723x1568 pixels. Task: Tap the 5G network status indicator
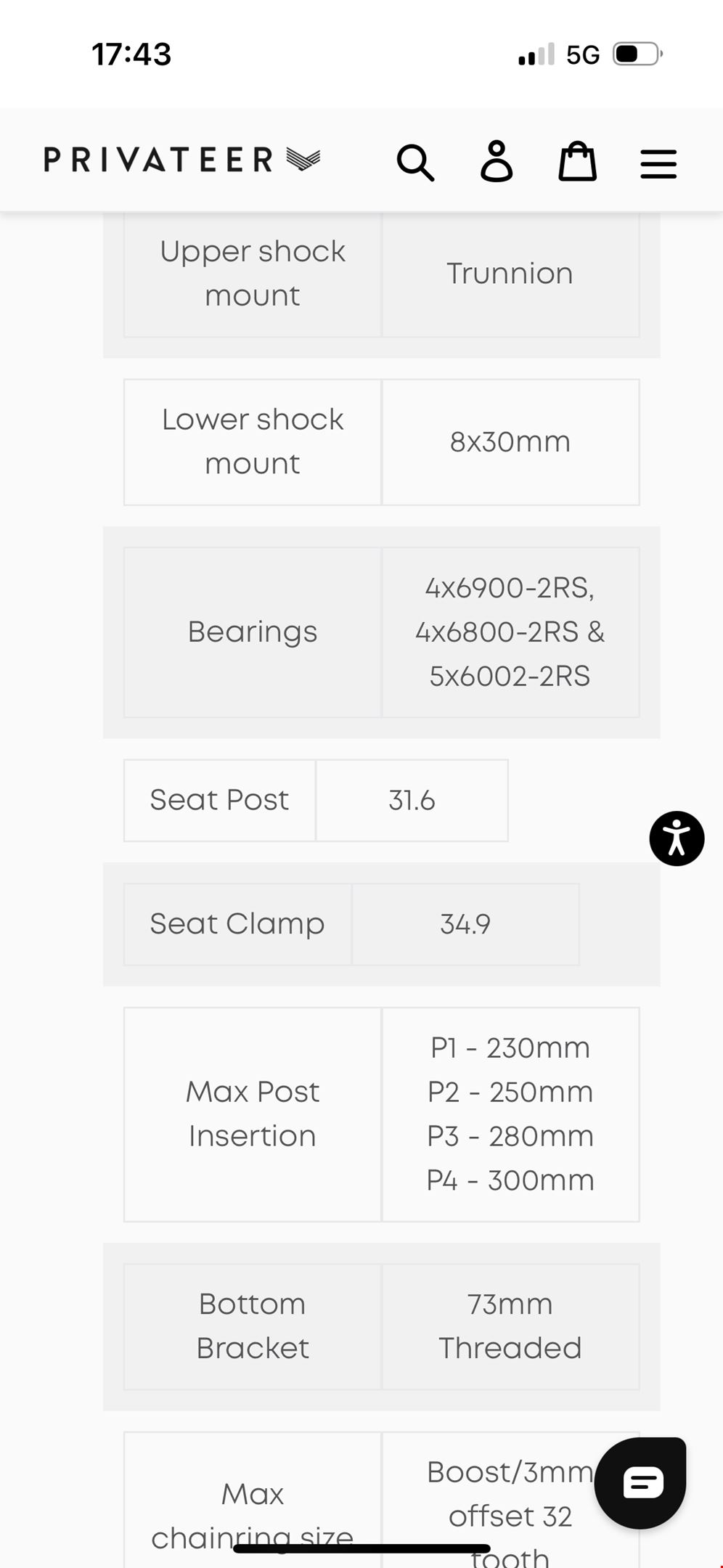[x=583, y=55]
